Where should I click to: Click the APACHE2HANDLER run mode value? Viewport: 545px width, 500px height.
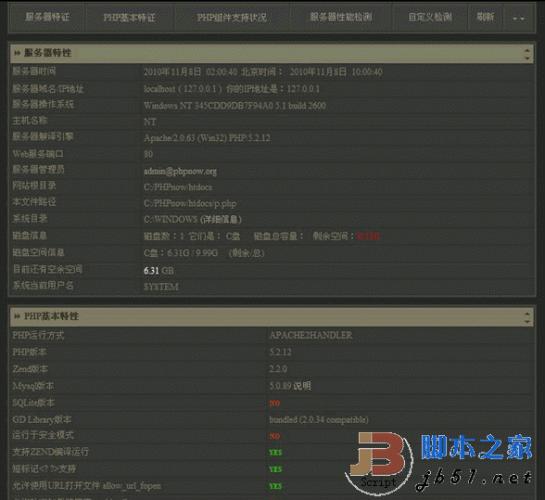click(x=311, y=335)
